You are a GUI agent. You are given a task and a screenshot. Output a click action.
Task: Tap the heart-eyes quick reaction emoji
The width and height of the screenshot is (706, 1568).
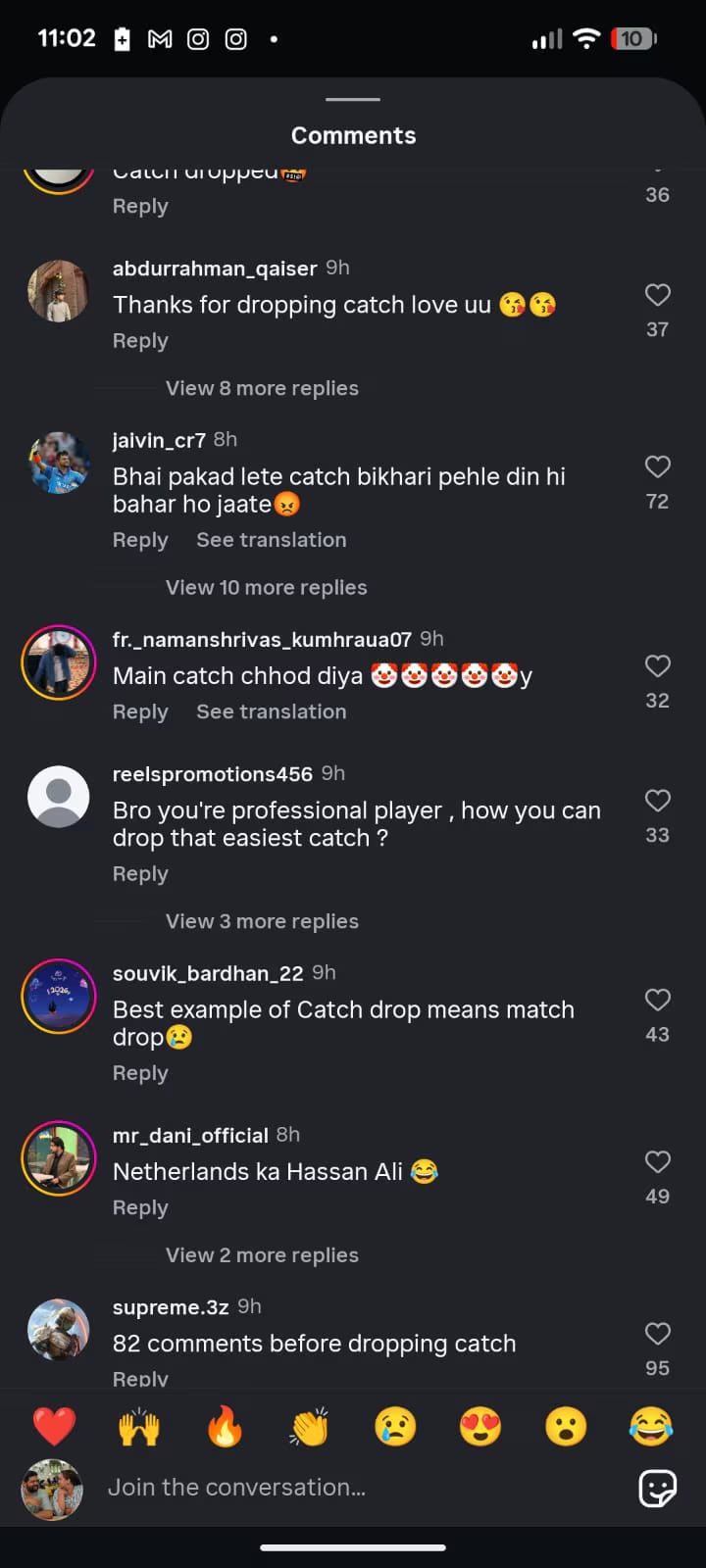pos(479,1427)
